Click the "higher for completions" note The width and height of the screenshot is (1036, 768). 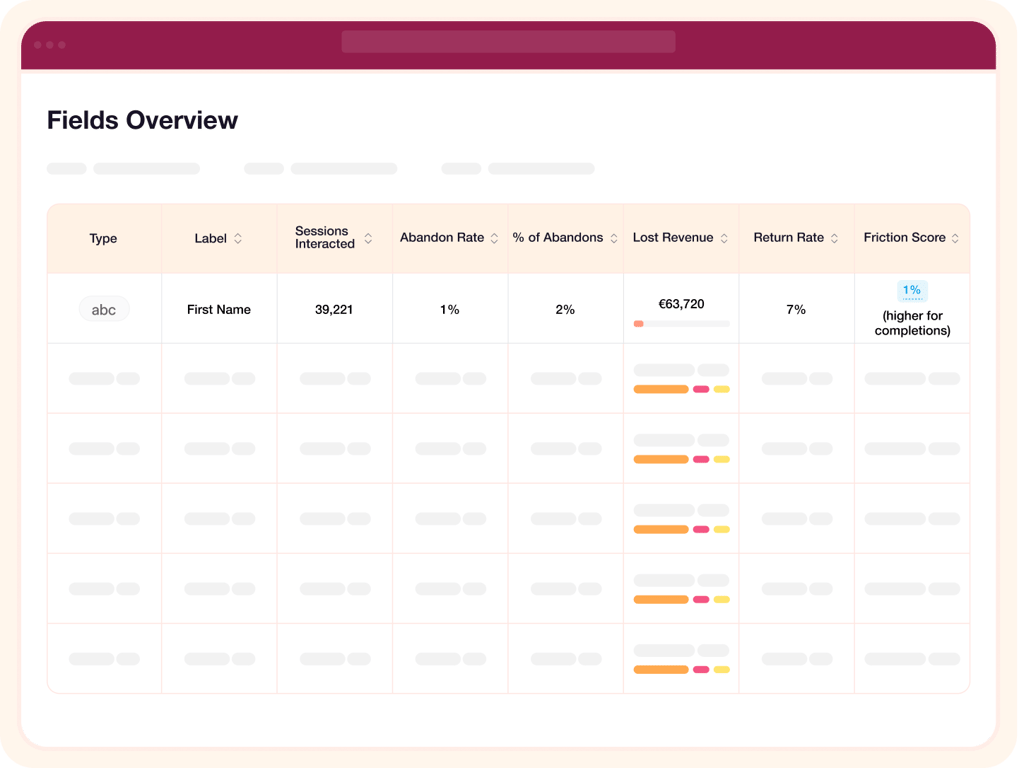click(912, 323)
